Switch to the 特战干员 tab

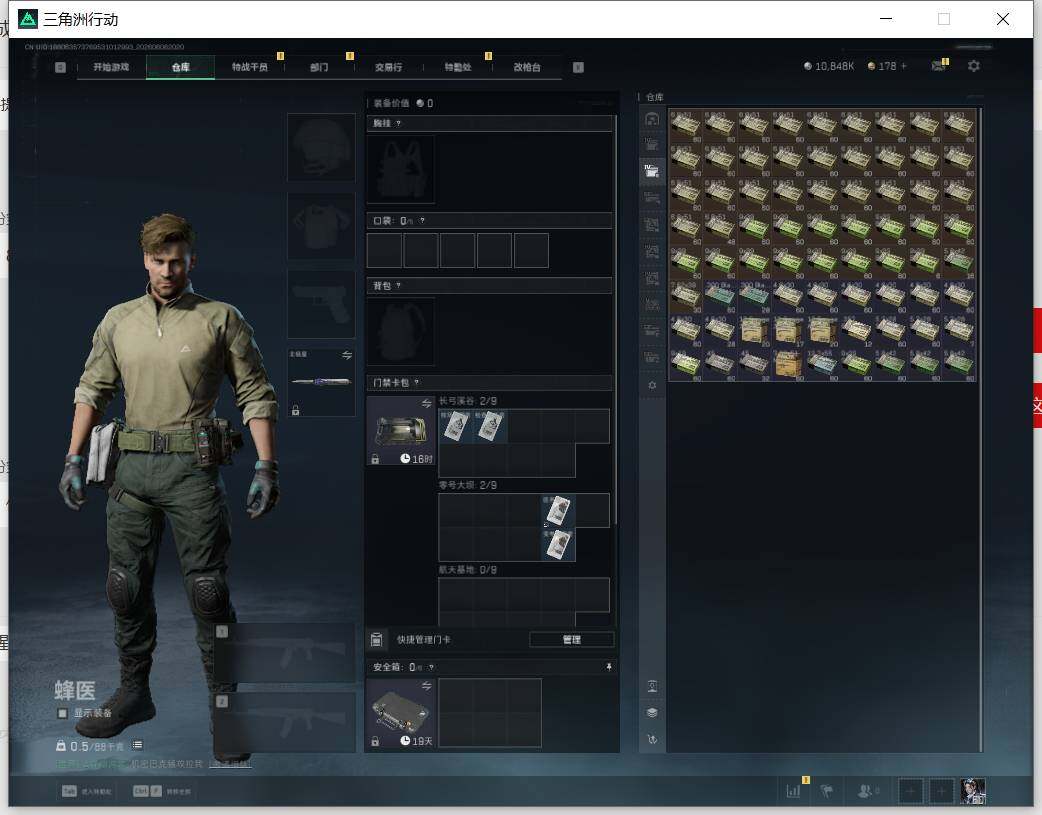250,67
